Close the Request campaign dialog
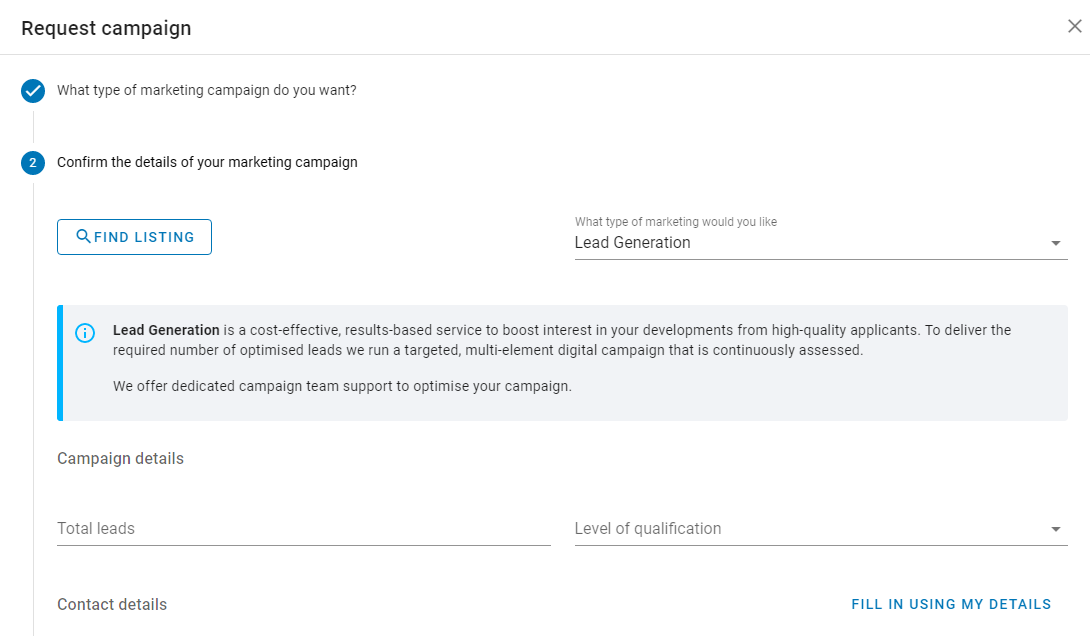 pos(1074,26)
